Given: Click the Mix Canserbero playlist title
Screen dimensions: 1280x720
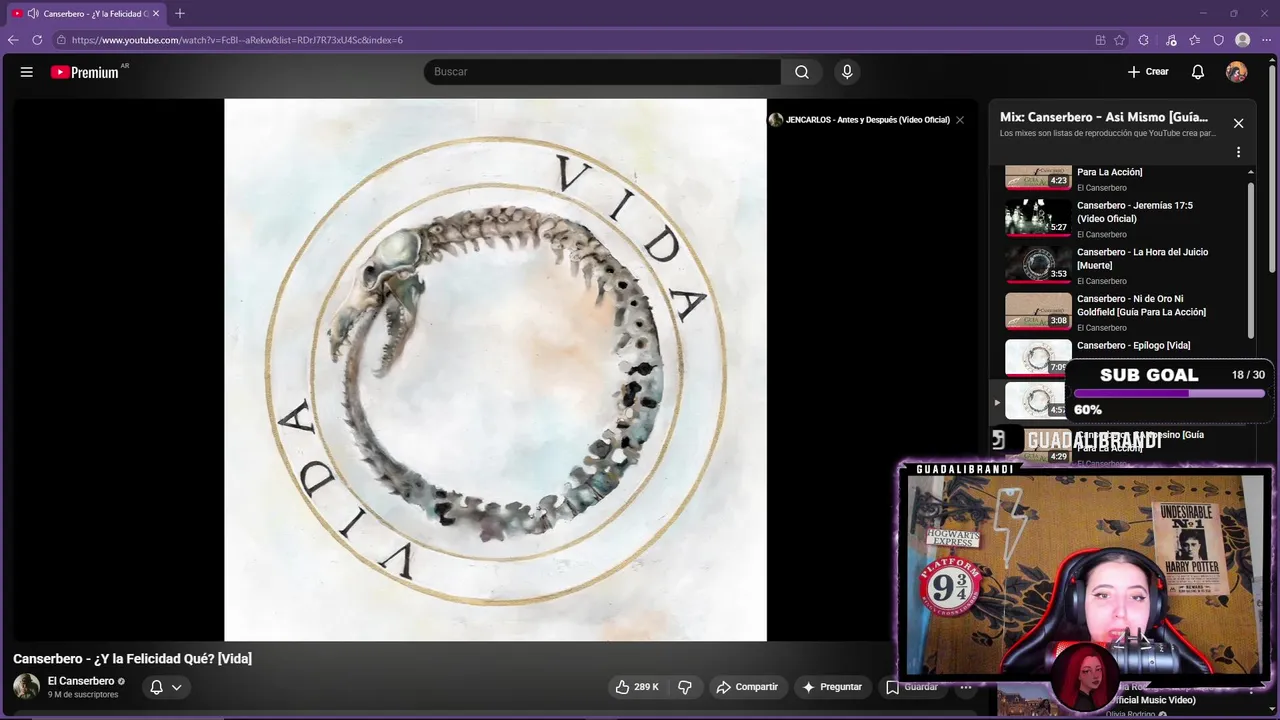Looking at the screenshot, I should coord(1104,117).
